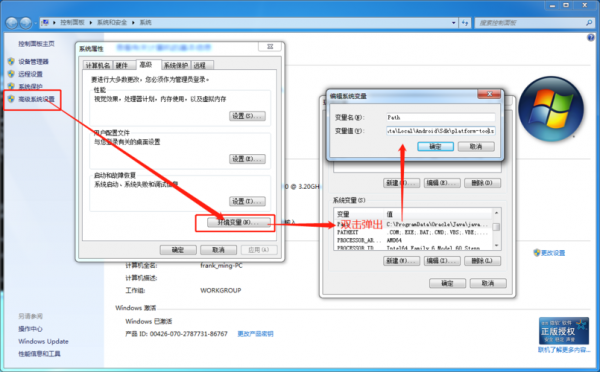Click the shield icon beside 远程设置
The width and height of the screenshot is (600, 372).
tap(11, 74)
